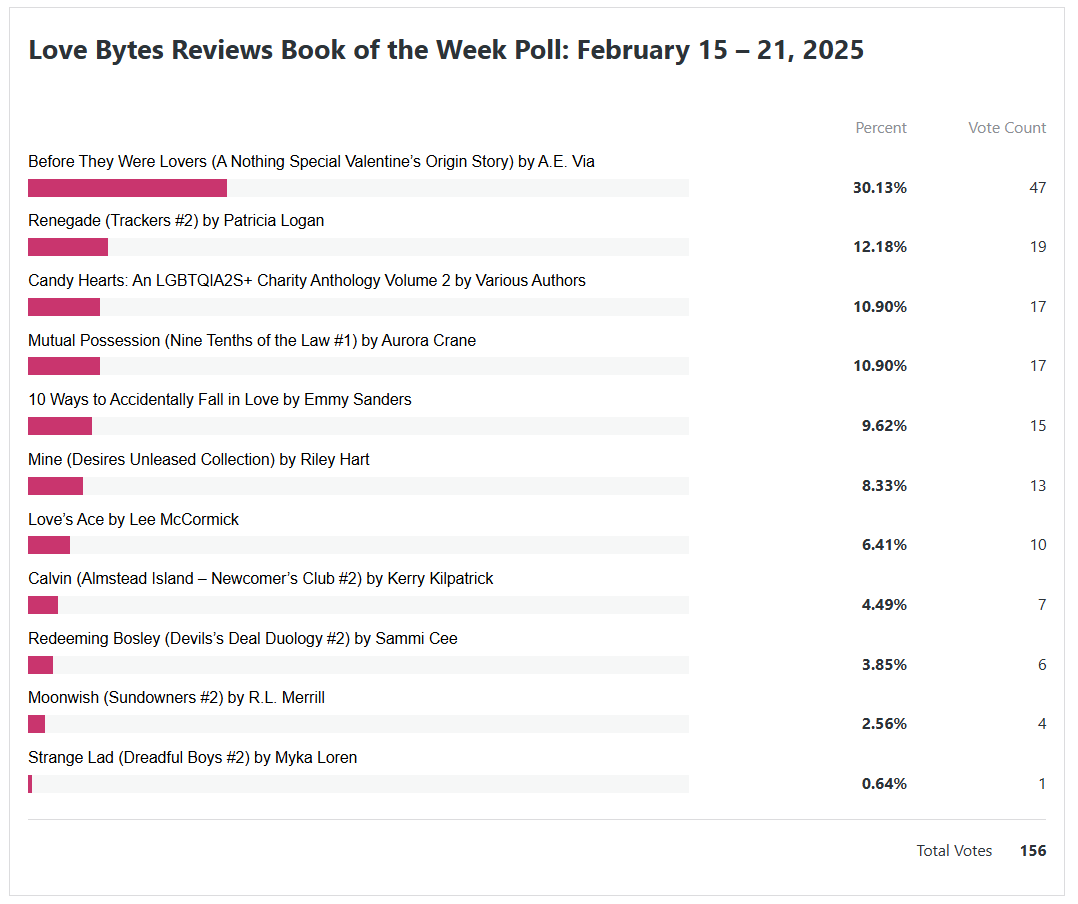Click Strange Lad by Myka Loren
Viewport: 1078px width, 904px height.
(x=193, y=758)
